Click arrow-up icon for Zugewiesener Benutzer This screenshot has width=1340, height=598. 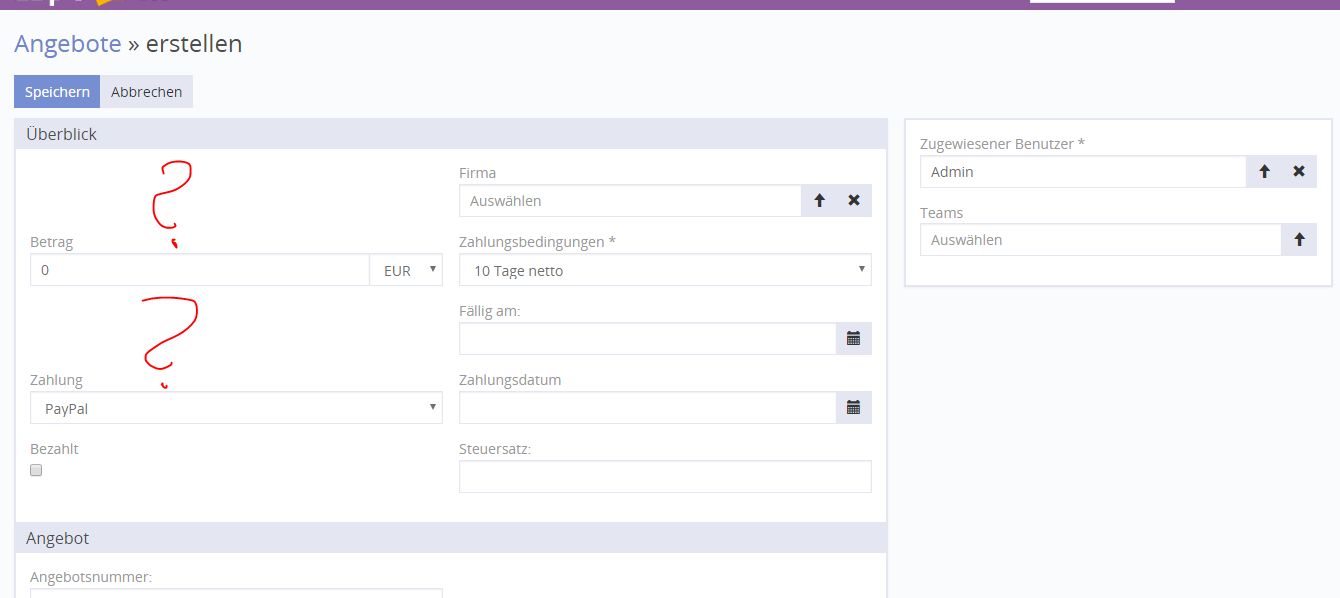tap(1264, 172)
